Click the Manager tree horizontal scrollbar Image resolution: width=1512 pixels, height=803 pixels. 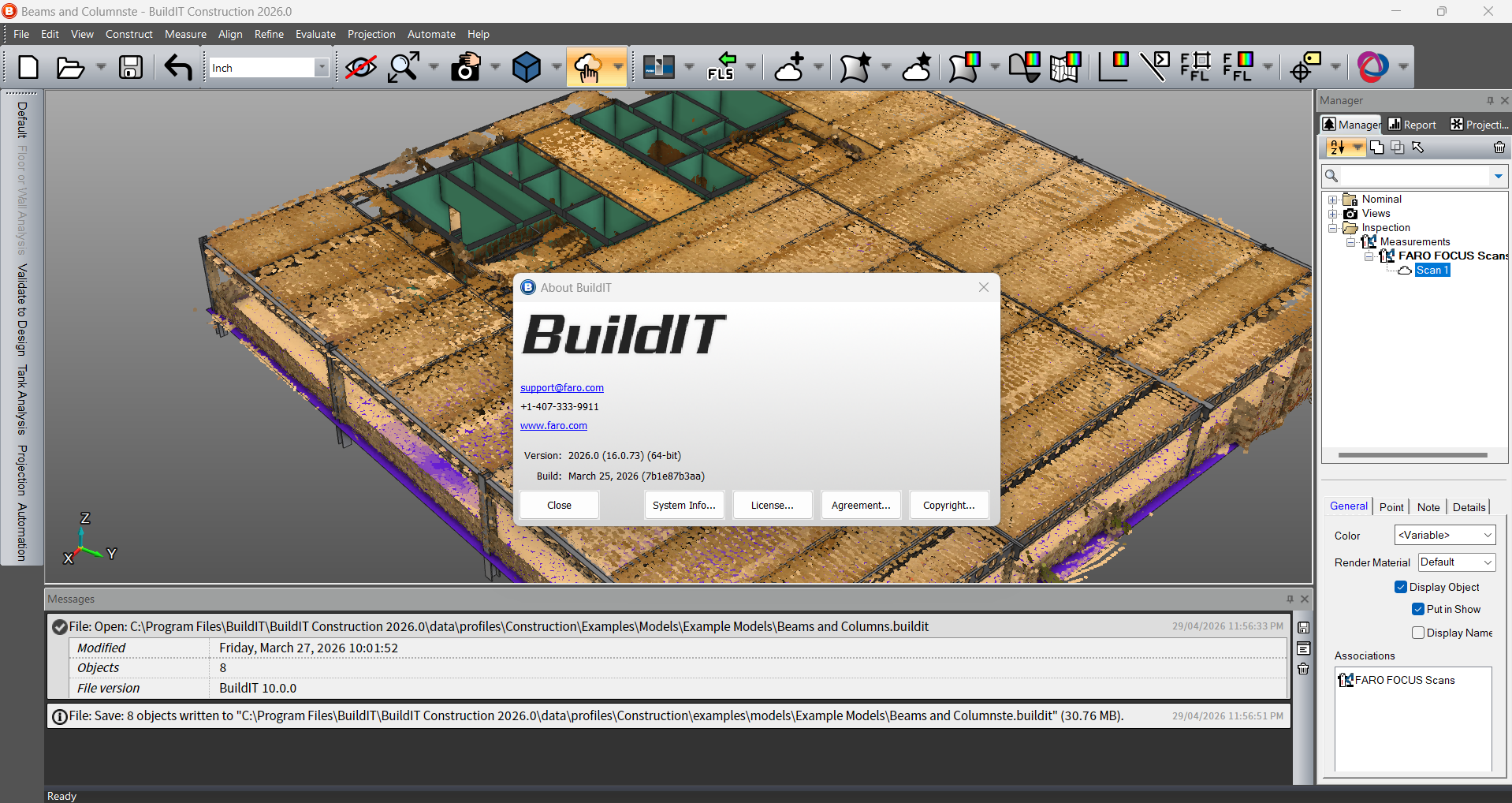tap(1412, 455)
